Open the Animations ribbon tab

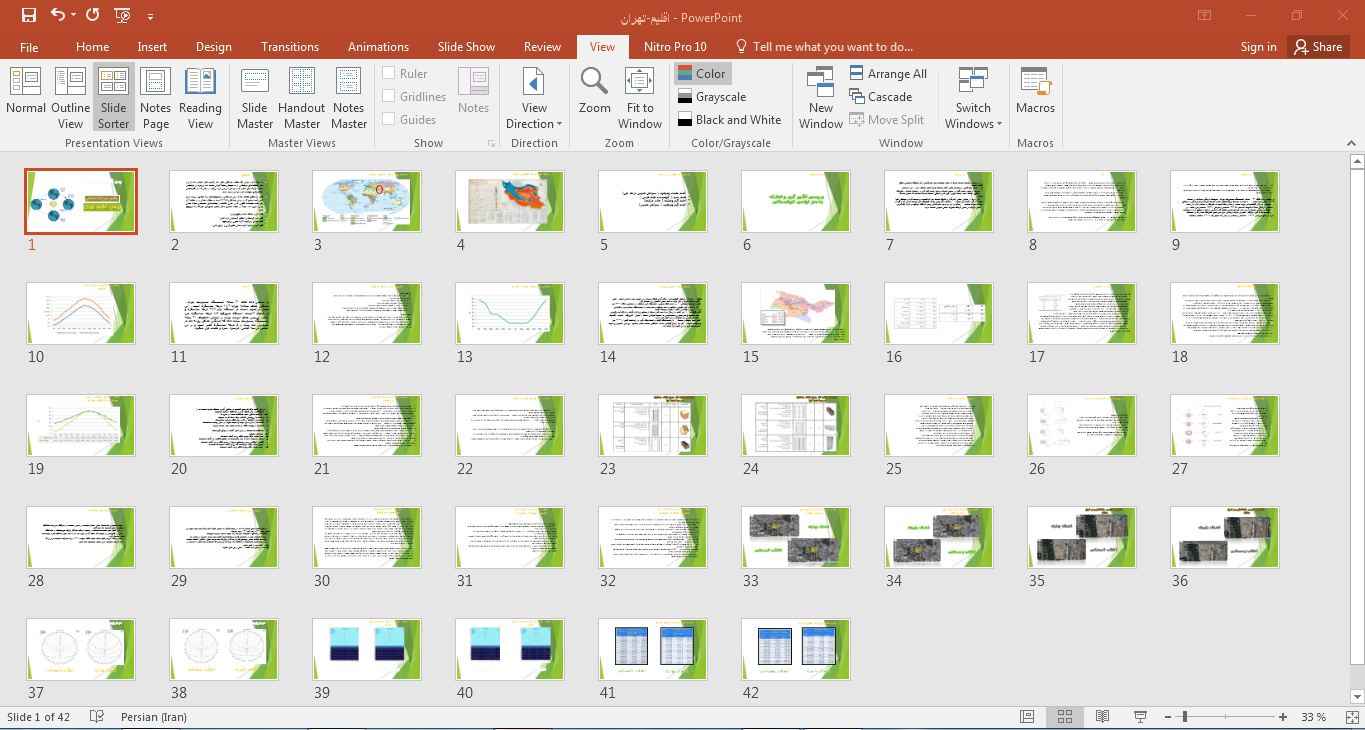378,46
